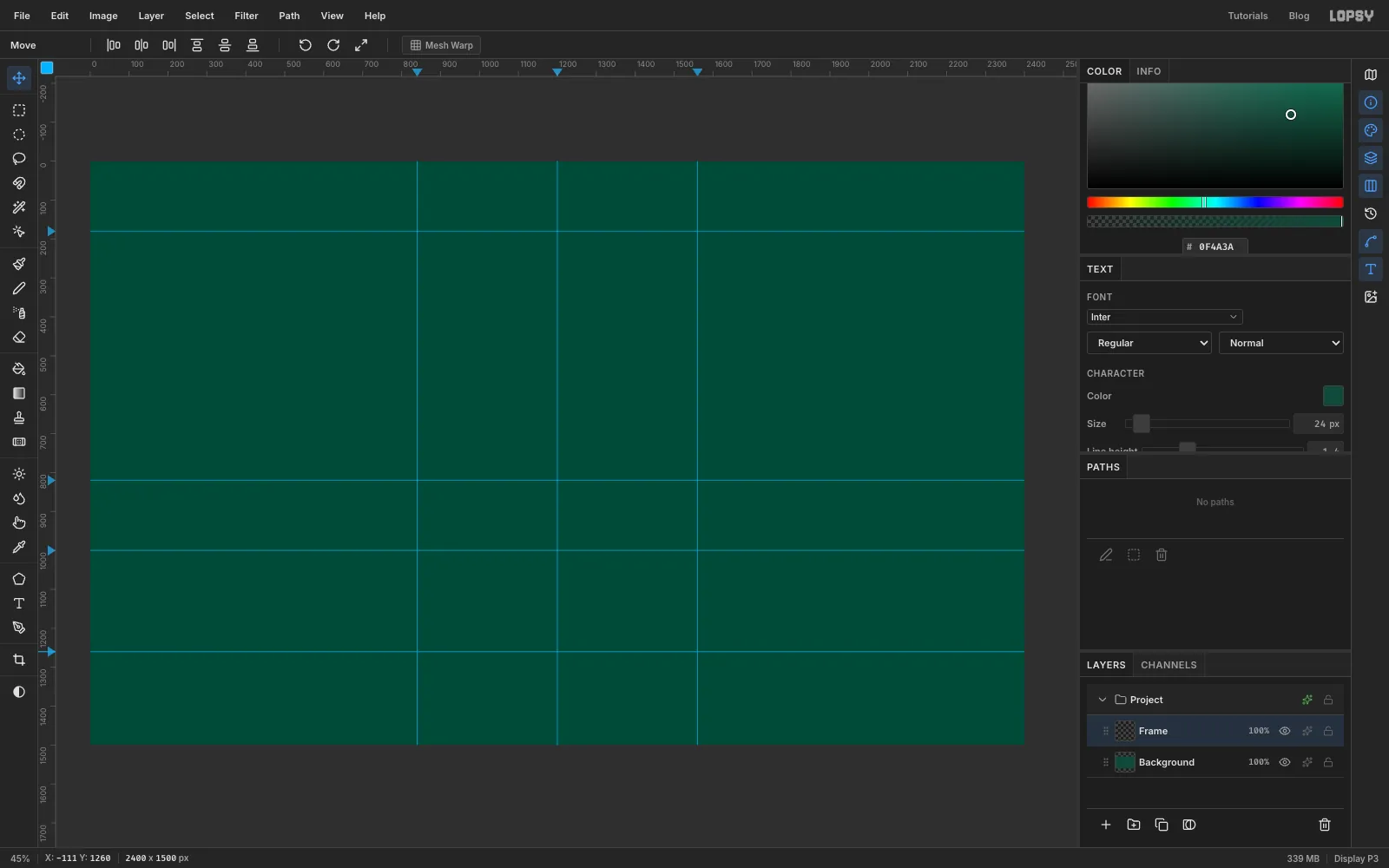Click the Mesh Warp button
Viewport: 1389px width, 868px height.
[x=442, y=45]
